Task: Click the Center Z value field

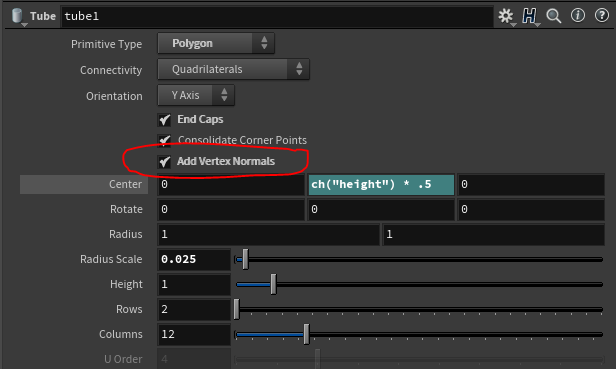Action: click(x=531, y=184)
